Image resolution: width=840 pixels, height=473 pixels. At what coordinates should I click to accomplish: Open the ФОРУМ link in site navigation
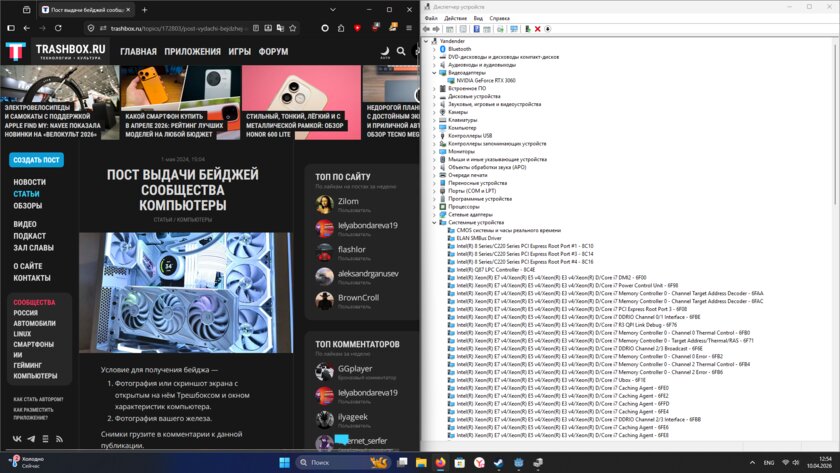coord(273,51)
